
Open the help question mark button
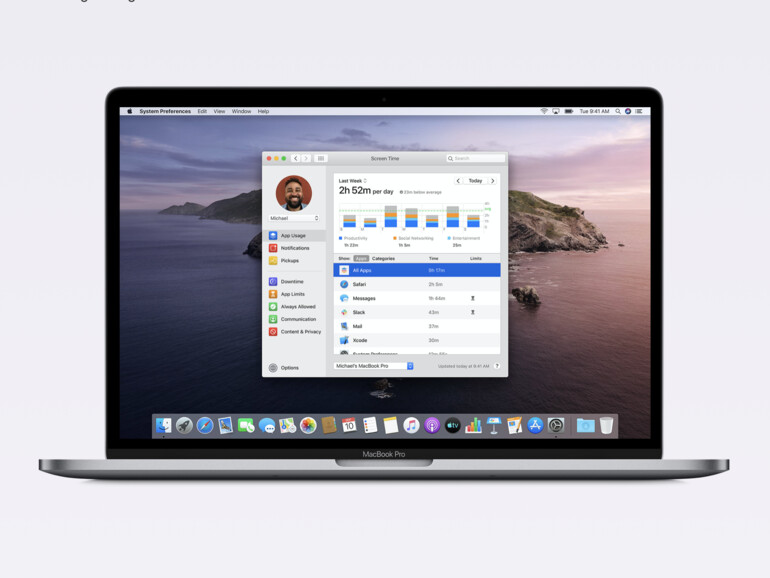(497, 366)
